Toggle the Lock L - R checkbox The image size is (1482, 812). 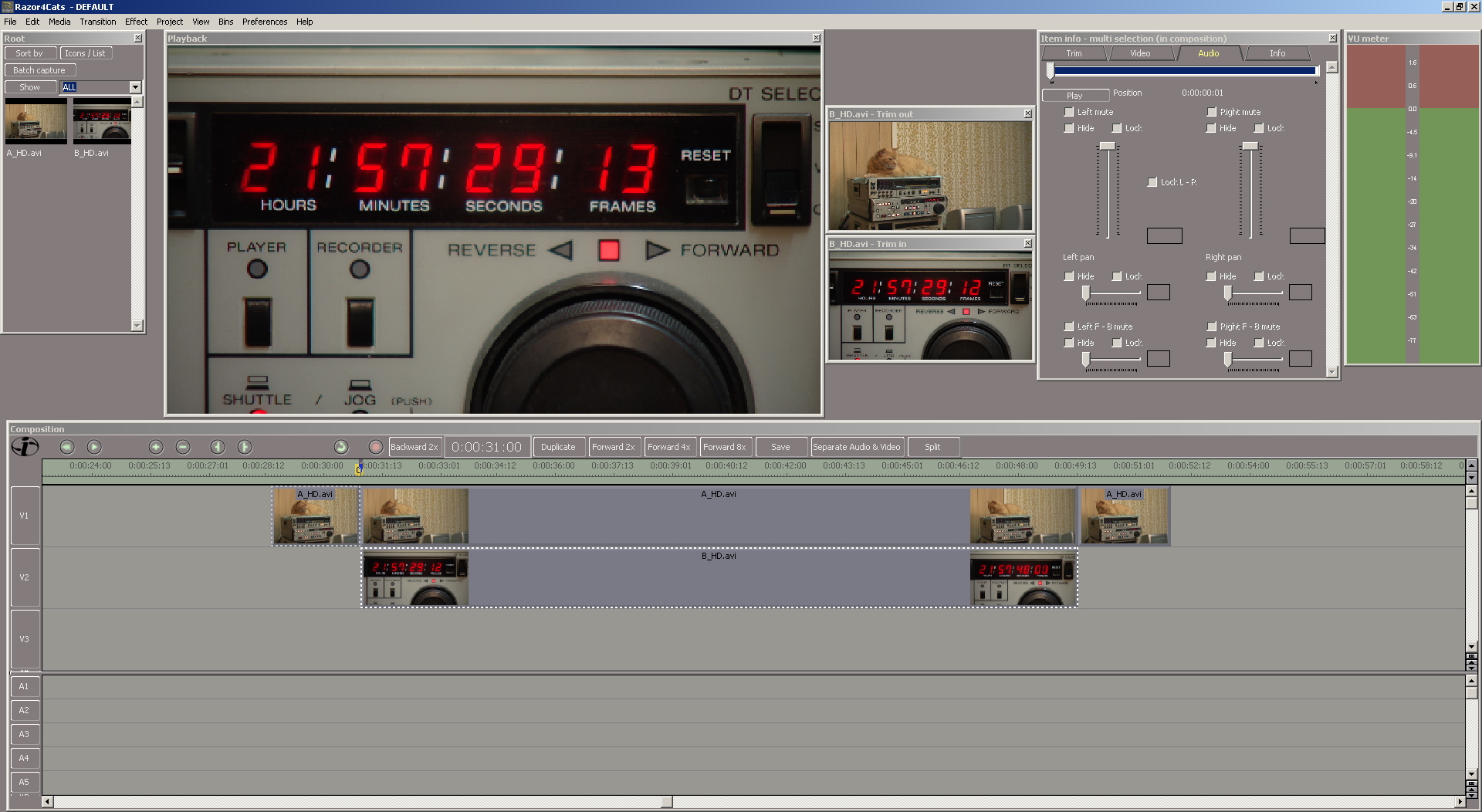[x=1152, y=182]
